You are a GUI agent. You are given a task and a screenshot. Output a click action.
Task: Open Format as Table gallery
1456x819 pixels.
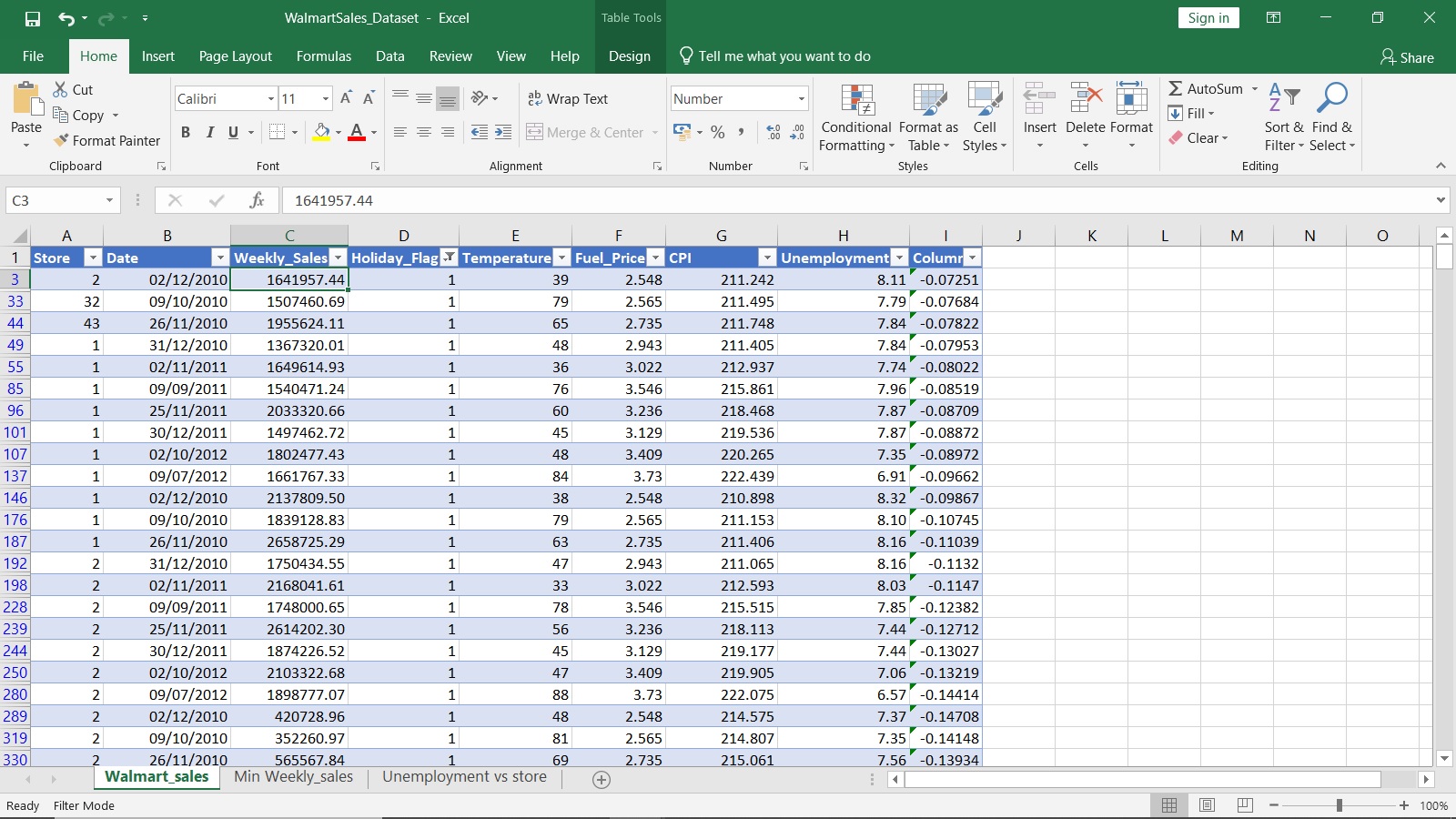[928, 117]
